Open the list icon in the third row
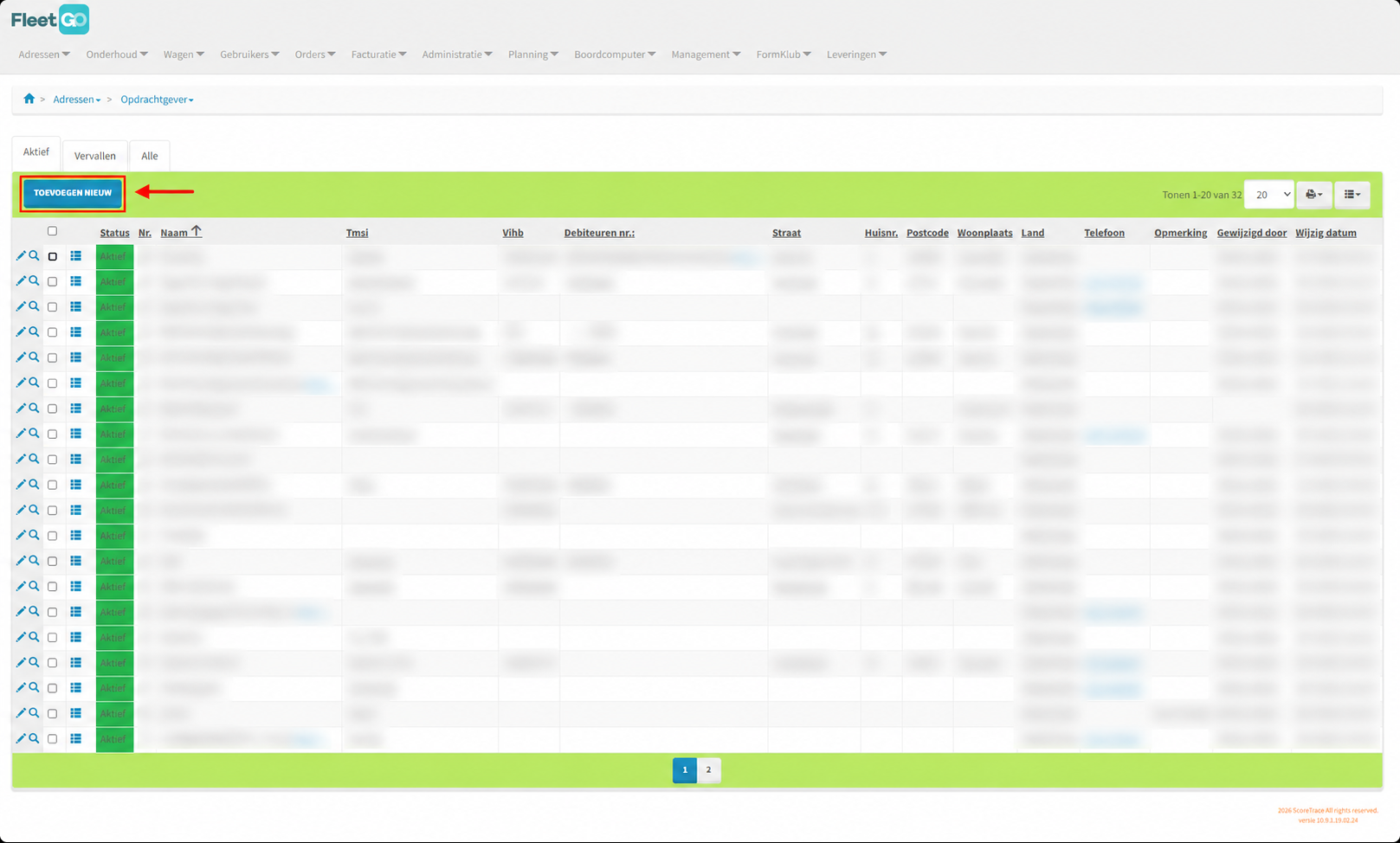 (76, 306)
